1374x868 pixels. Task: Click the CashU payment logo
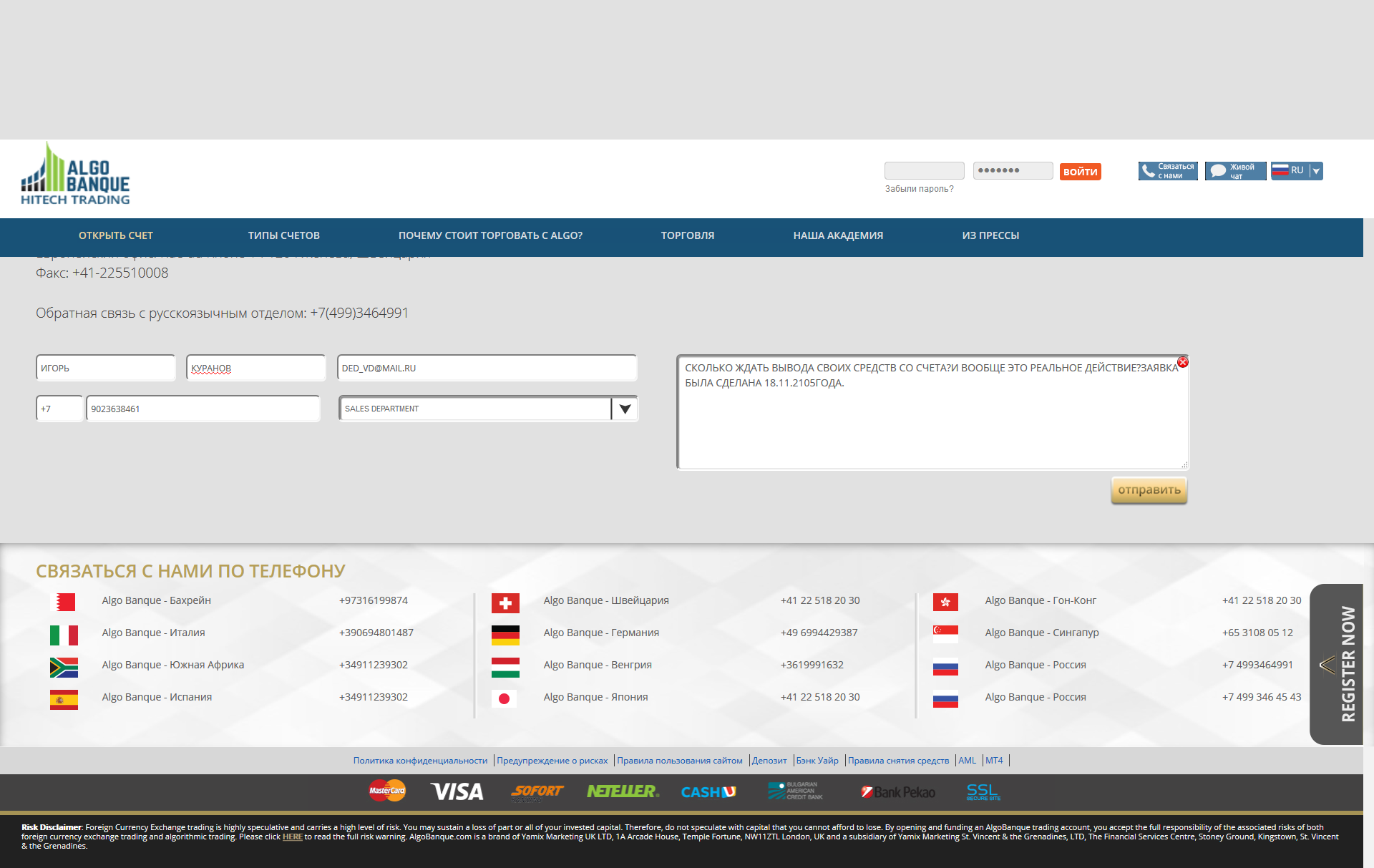708,792
